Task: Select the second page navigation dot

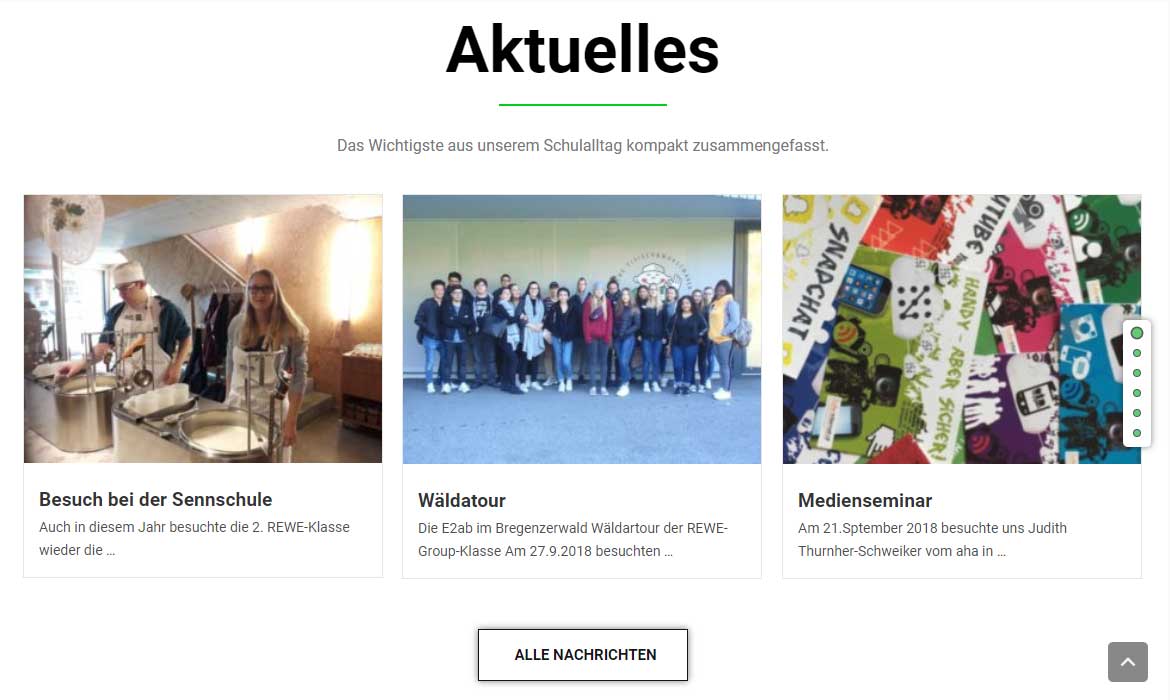Action: [x=1136, y=353]
